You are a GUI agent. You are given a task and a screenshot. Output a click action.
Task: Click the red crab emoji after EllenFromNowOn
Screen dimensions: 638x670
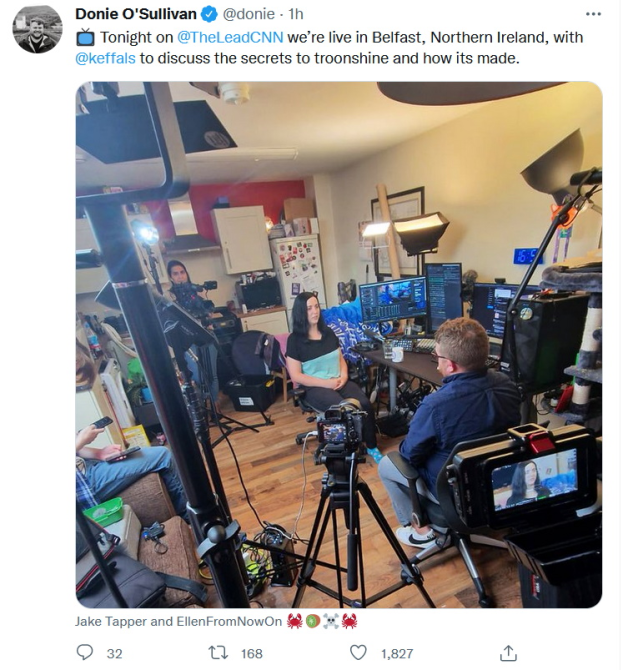tap(294, 621)
